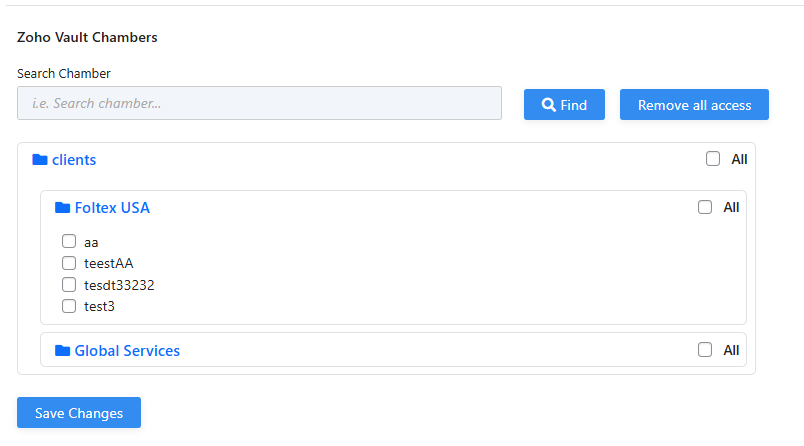The width and height of the screenshot is (804, 446).
Task: Click the tesdt33232 chamber label
Action: (119, 285)
